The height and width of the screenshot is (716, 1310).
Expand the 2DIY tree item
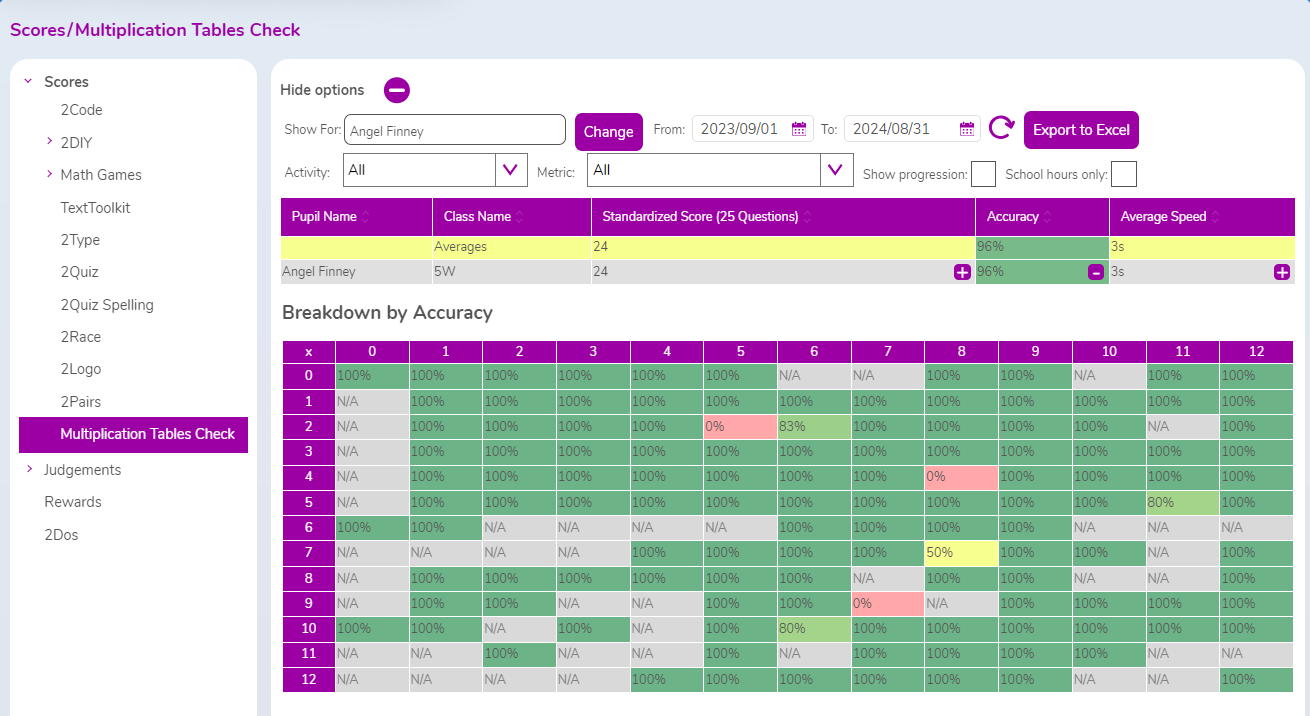[x=49, y=142]
